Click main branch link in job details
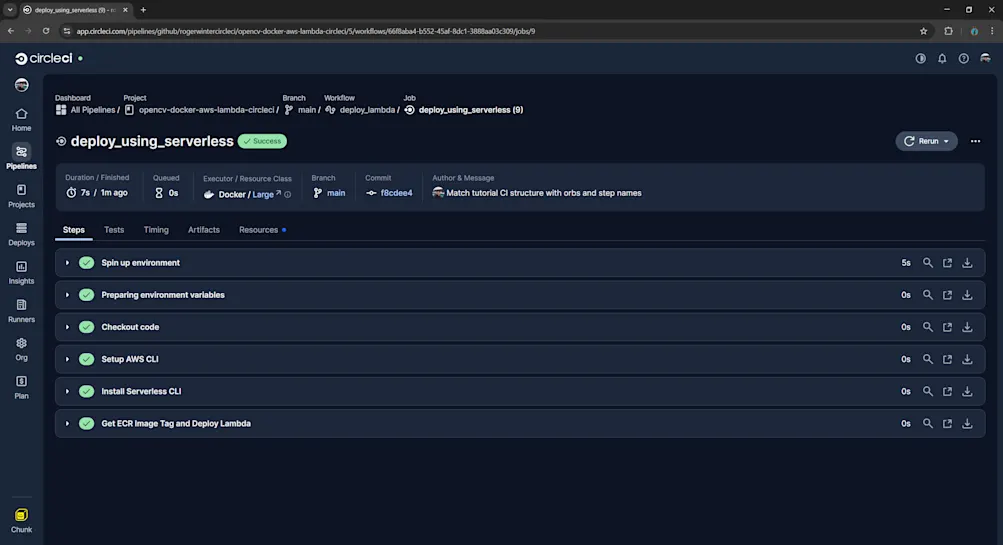 (x=336, y=193)
